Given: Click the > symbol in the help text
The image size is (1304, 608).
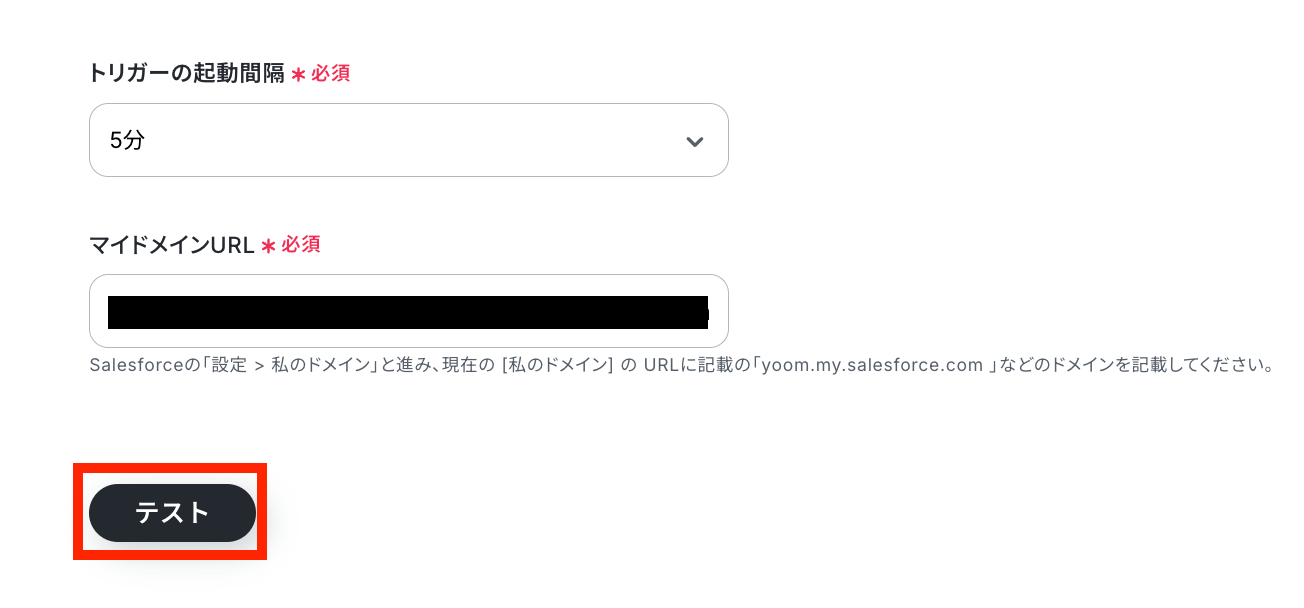Looking at the screenshot, I should 258,365.
